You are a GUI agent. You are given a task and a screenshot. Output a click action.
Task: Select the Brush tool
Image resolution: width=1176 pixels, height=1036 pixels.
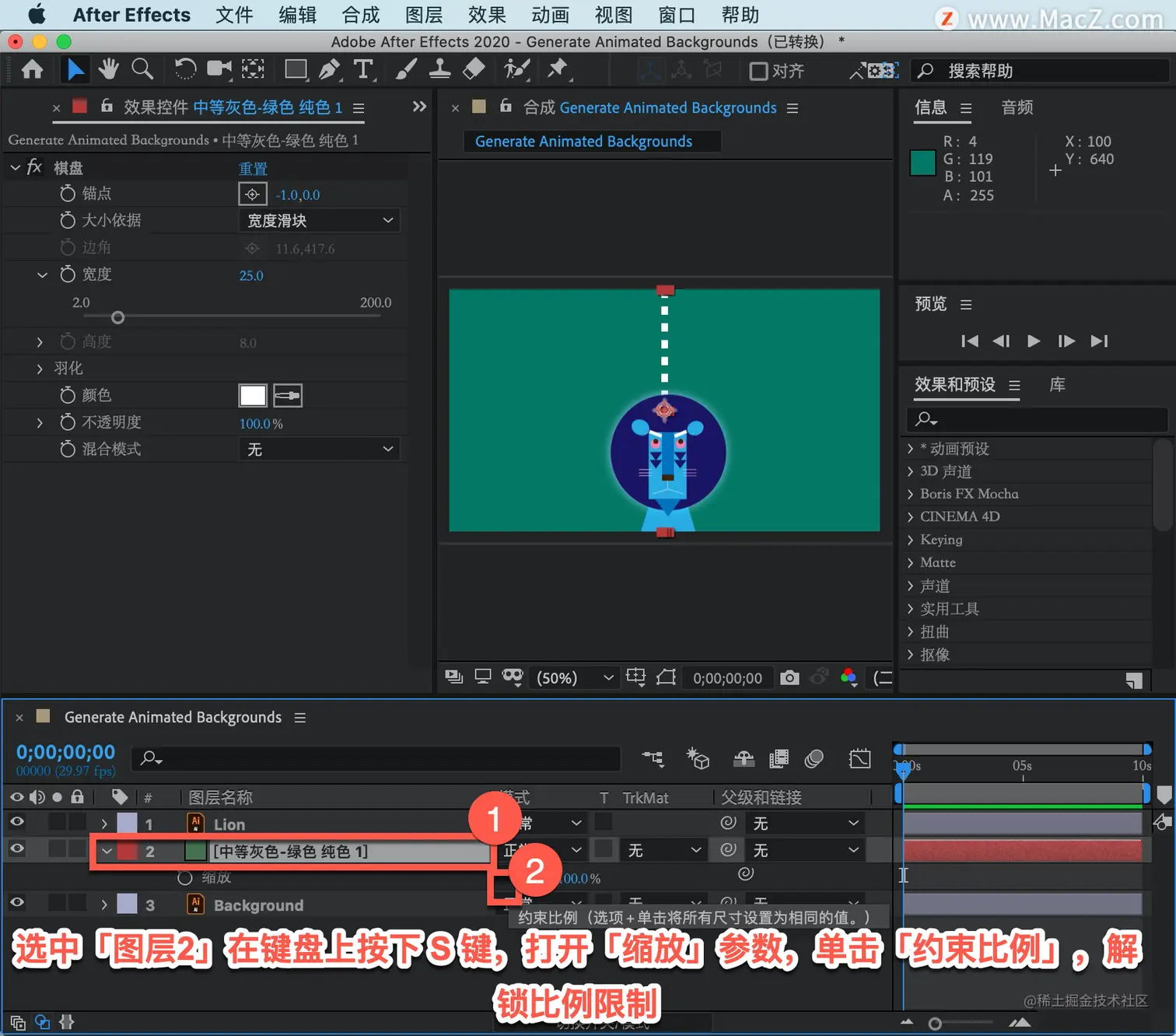[x=405, y=70]
